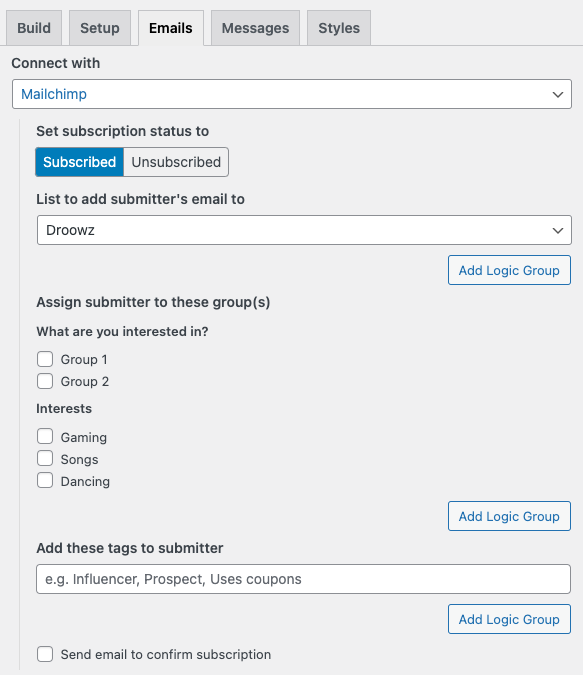Image resolution: width=583 pixels, height=675 pixels.
Task: Check the Group 2 checkbox
Action: (x=45, y=381)
